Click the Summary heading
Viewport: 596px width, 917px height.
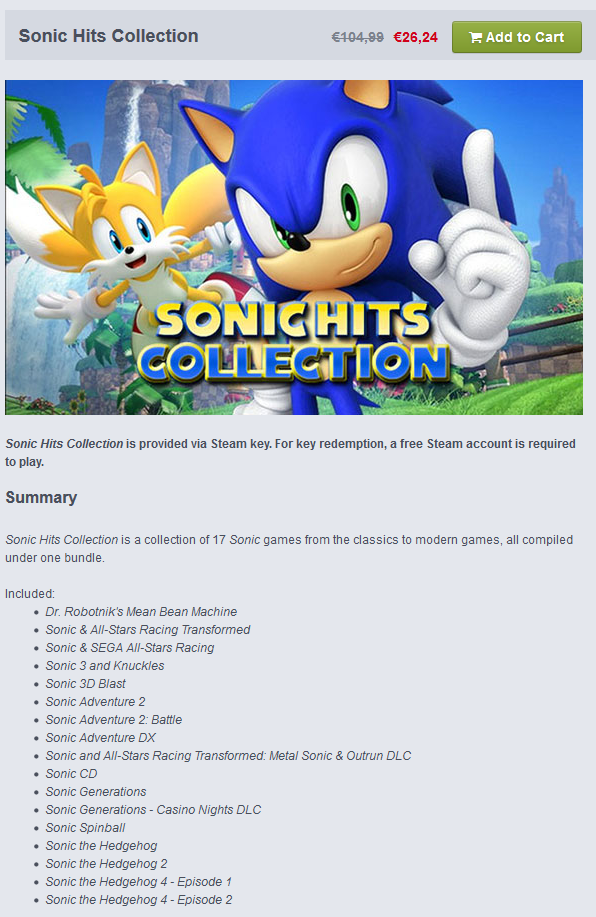tap(41, 498)
